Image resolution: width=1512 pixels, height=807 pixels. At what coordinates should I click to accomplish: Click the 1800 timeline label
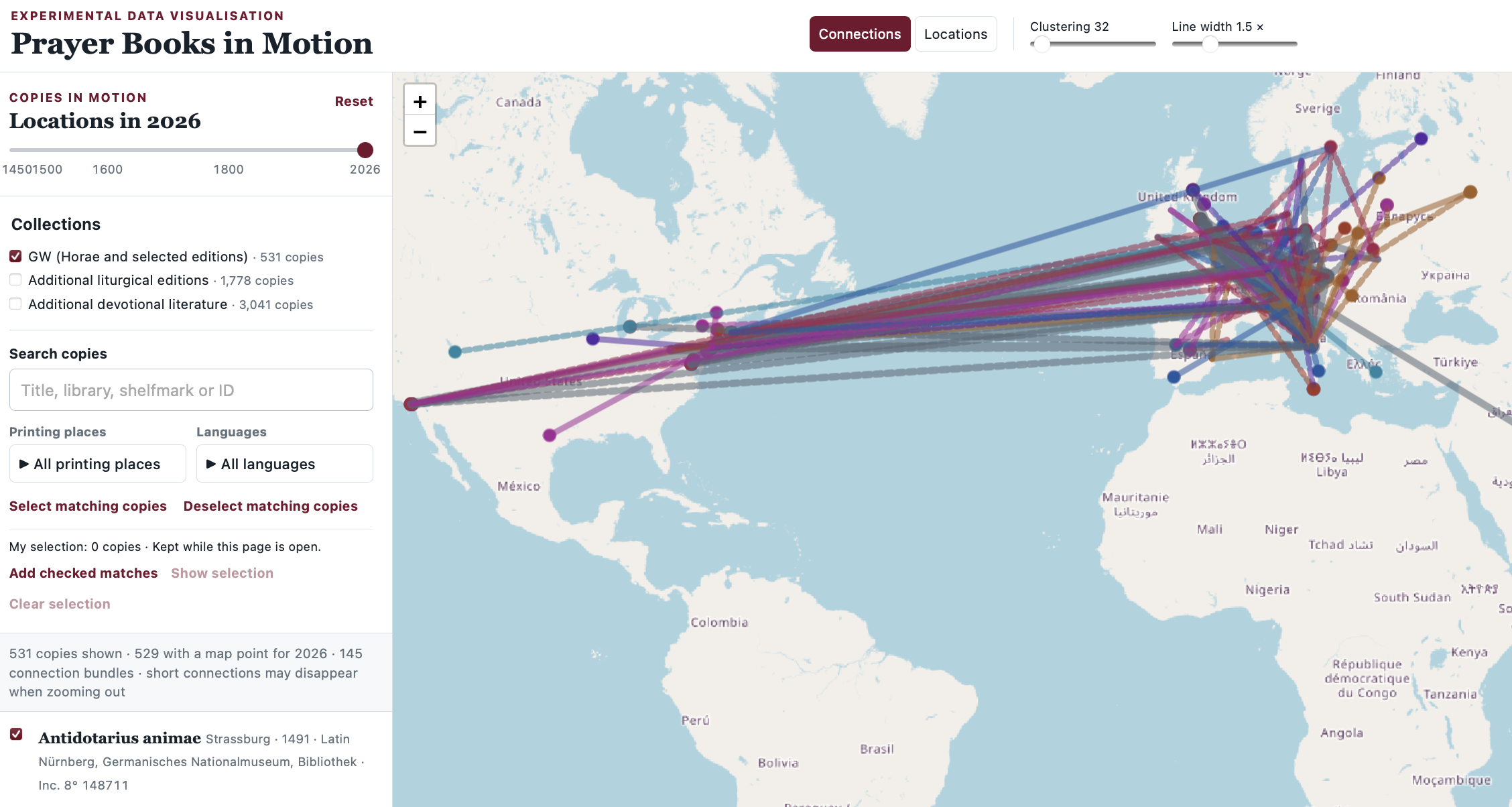pos(229,170)
